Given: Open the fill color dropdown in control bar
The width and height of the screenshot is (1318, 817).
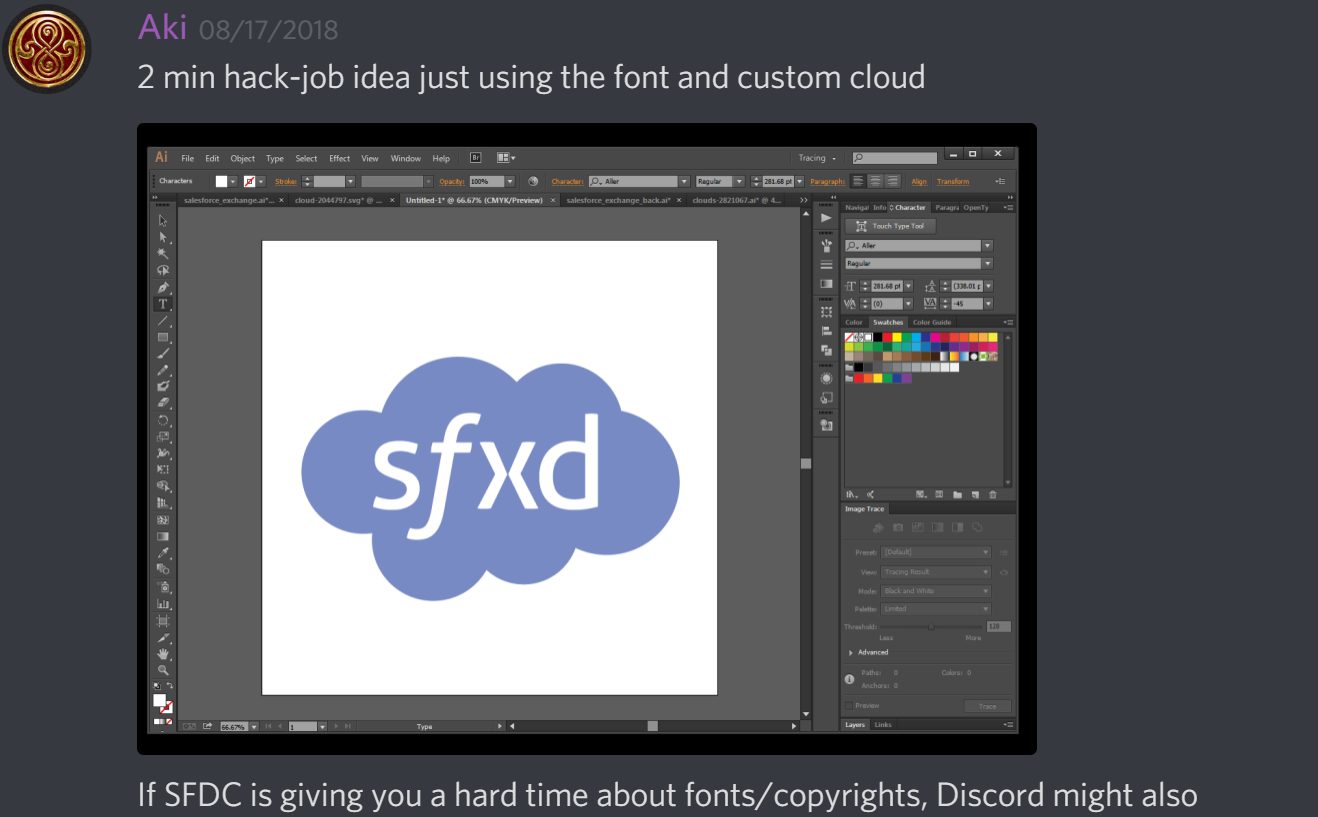Looking at the screenshot, I should pos(233,181).
